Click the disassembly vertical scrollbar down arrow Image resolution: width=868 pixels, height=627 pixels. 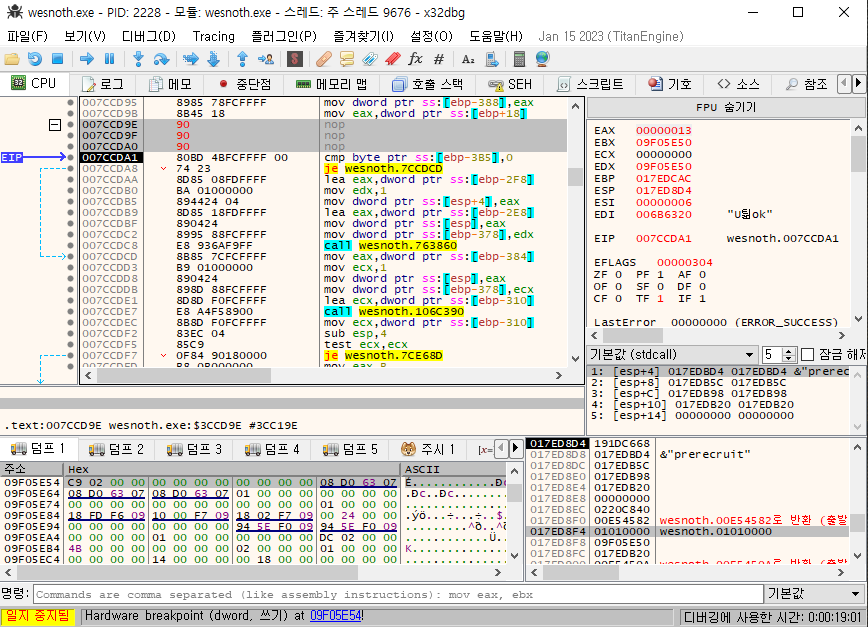point(576,359)
